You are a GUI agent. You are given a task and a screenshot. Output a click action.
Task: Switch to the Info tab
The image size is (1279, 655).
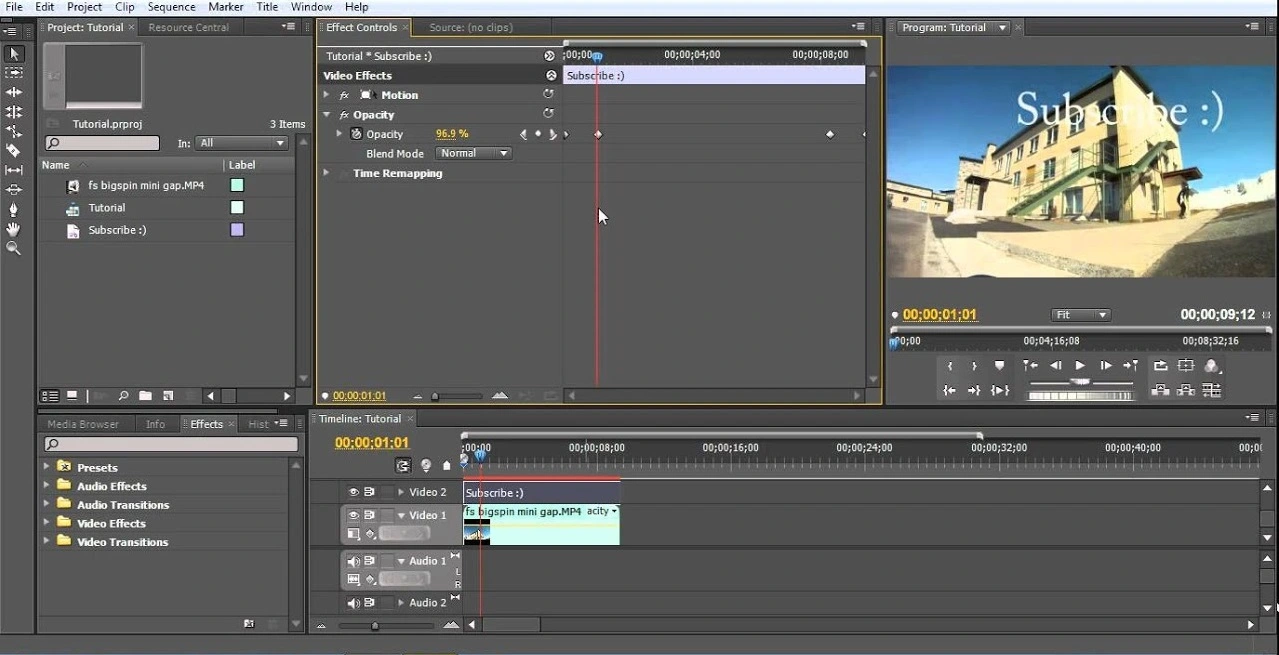[x=155, y=424]
